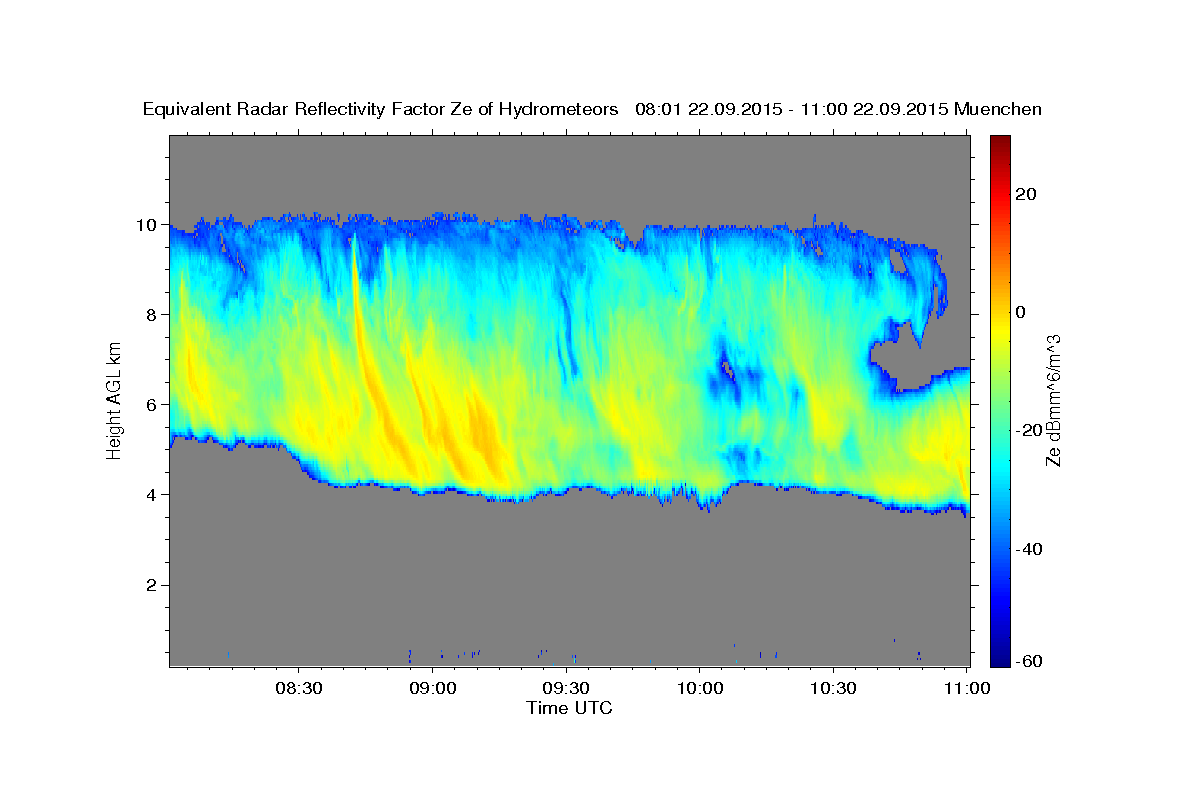Click the '09:00' time tick label

pyautogui.click(x=434, y=688)
